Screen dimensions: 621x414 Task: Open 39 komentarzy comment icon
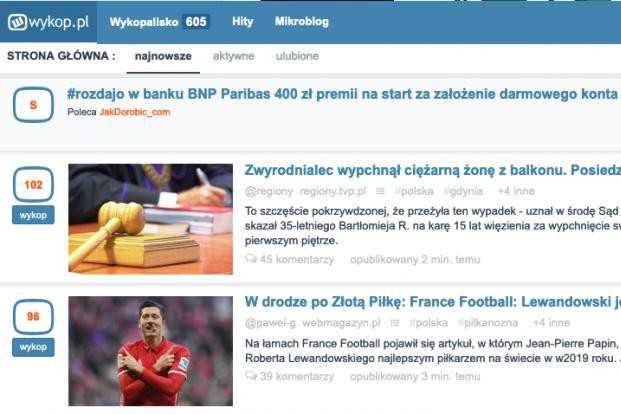[x=251, y=376]
